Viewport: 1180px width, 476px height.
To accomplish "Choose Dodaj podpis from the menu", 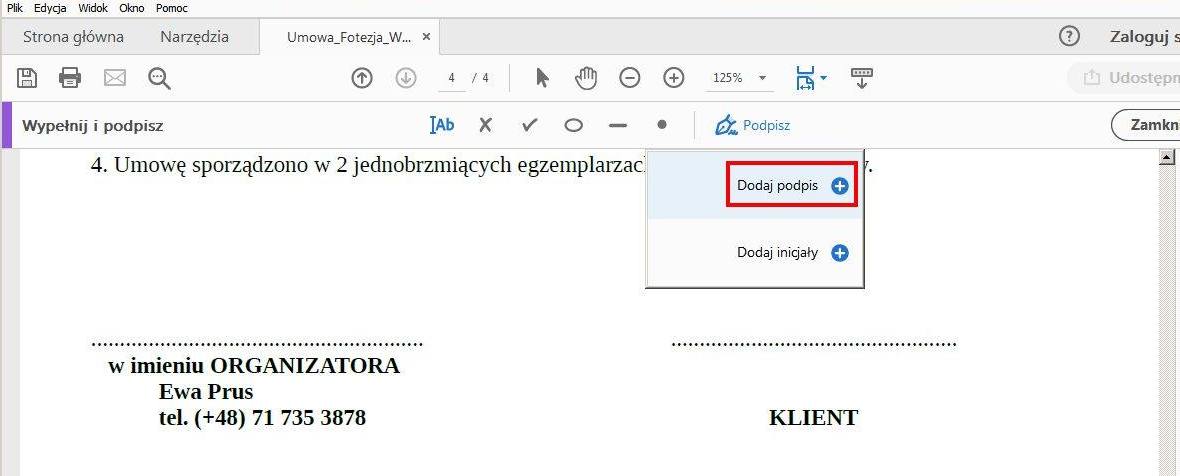I will coord(791,186).
